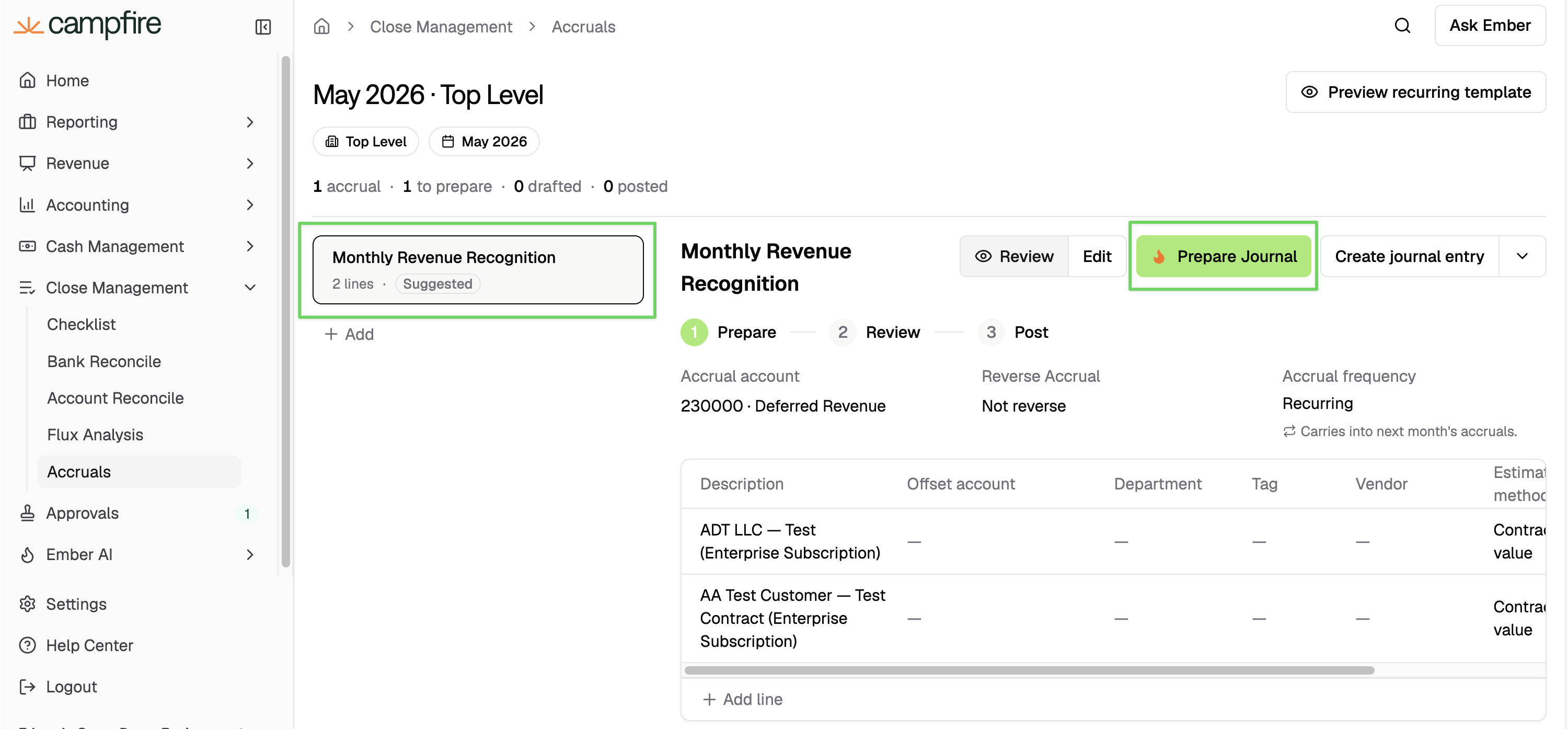Click the Accounting chart icon
The image size is (1568, 729).
[27, 204]
